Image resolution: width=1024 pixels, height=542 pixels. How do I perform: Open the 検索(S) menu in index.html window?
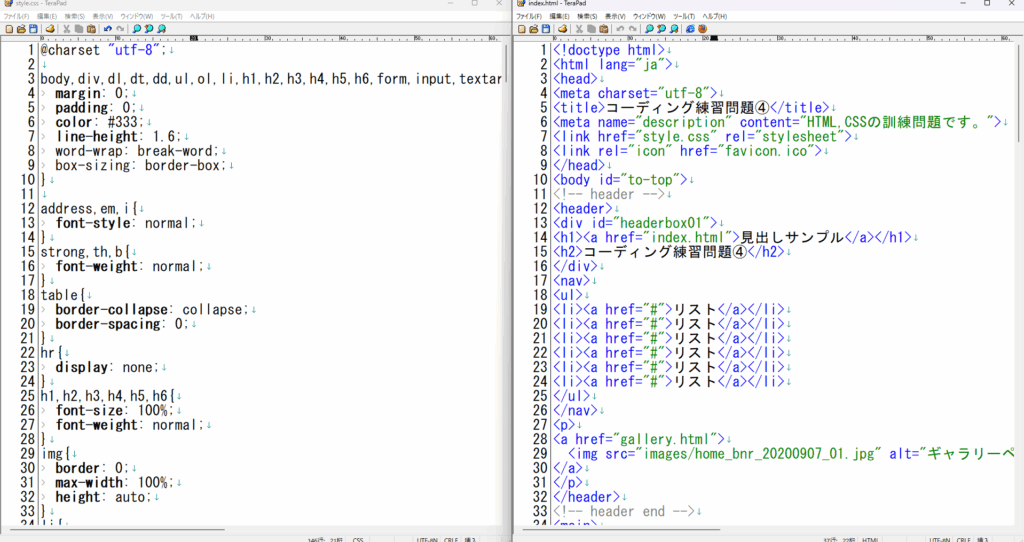coord(588,17)
